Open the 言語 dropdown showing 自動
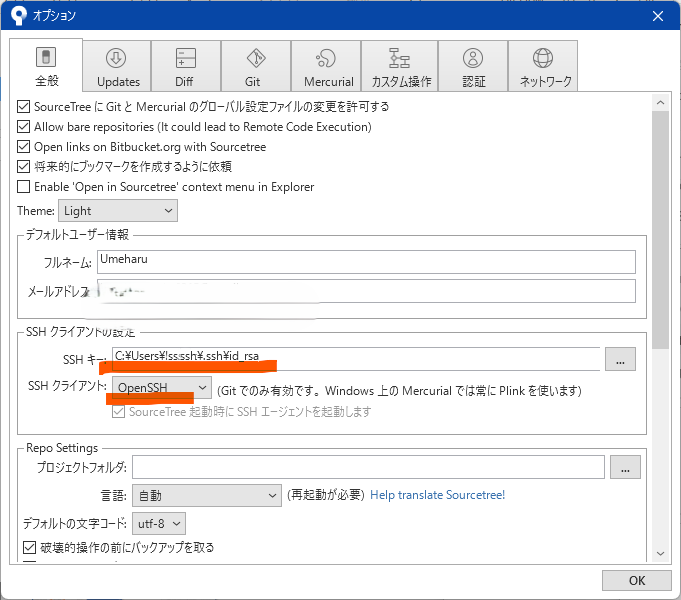Image resolution: width=681 pixels, height=600 pixels. pos(207,496)
